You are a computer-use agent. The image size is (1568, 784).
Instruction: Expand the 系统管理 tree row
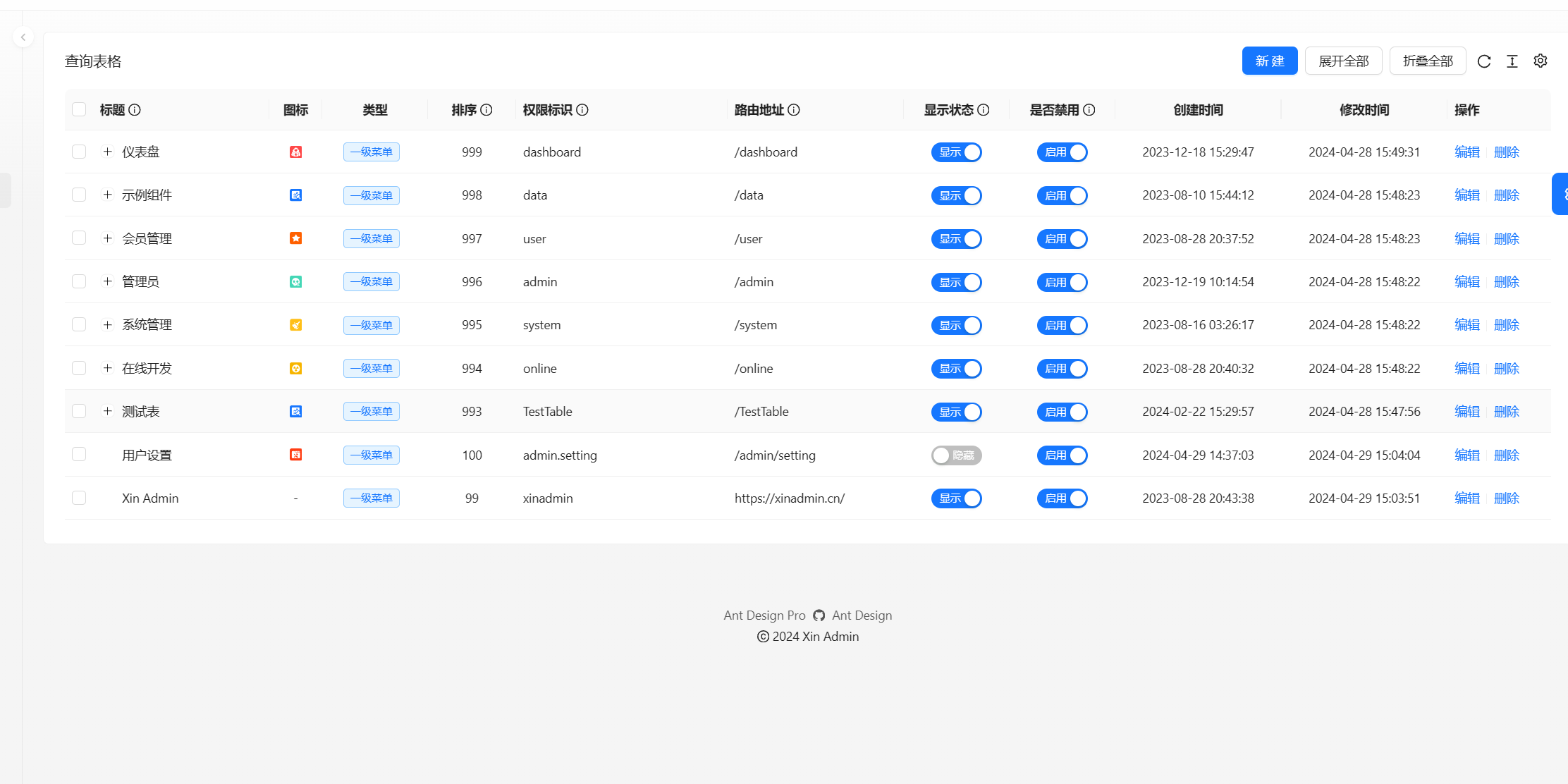(x=107, y=325)
